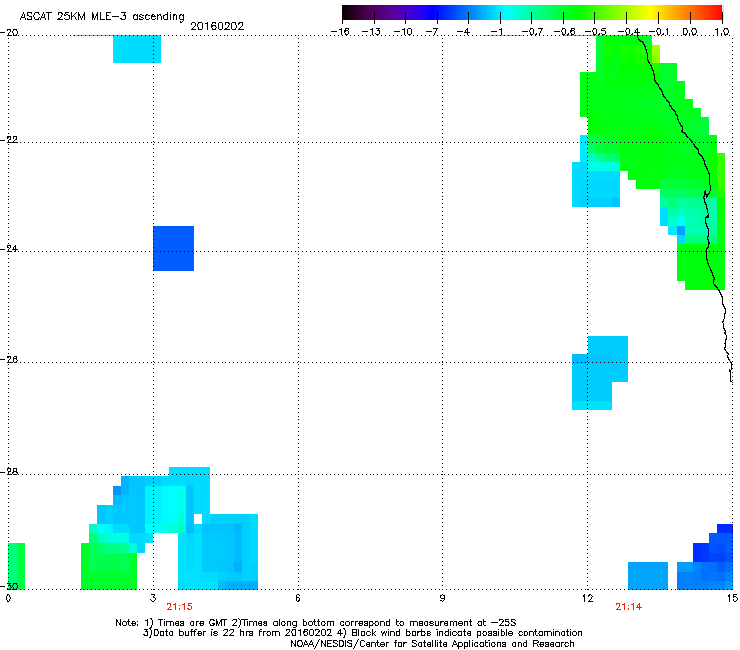Click the latitude axis label -24
The width and height of the screenshot is (740, 650).
point(9,248)
